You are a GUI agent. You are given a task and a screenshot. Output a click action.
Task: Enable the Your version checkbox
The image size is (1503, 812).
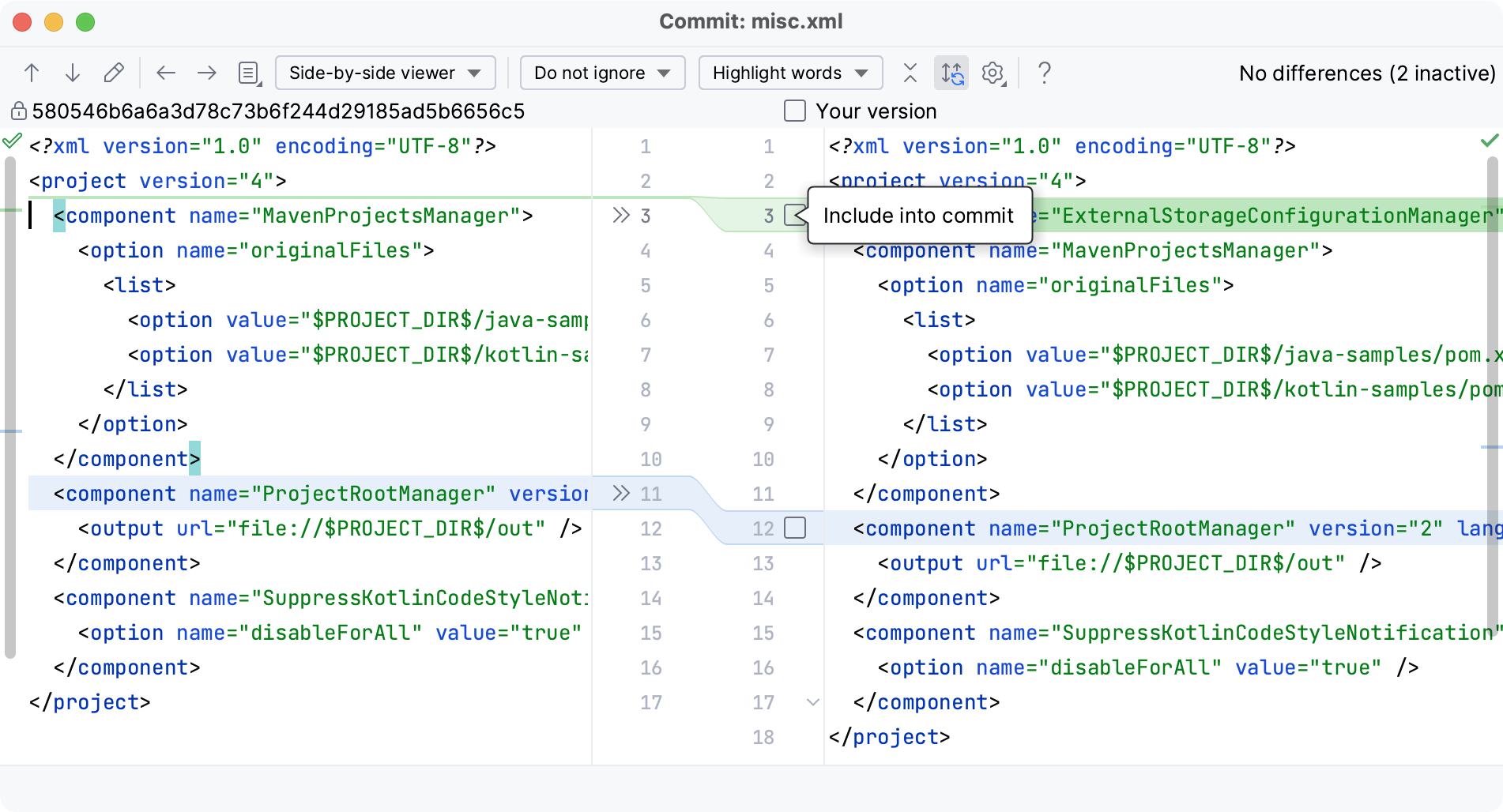click(x=794, y=111)
